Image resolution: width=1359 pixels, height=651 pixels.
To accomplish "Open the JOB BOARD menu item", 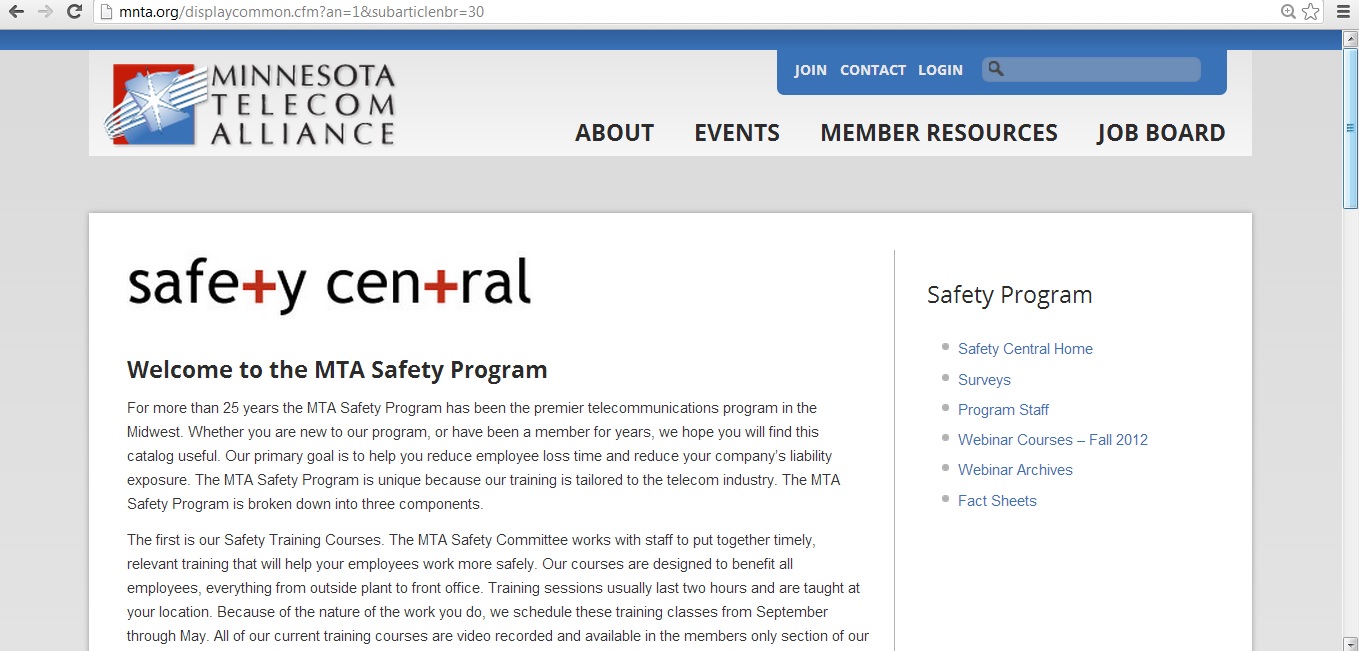I will (x=1161, y=133).
